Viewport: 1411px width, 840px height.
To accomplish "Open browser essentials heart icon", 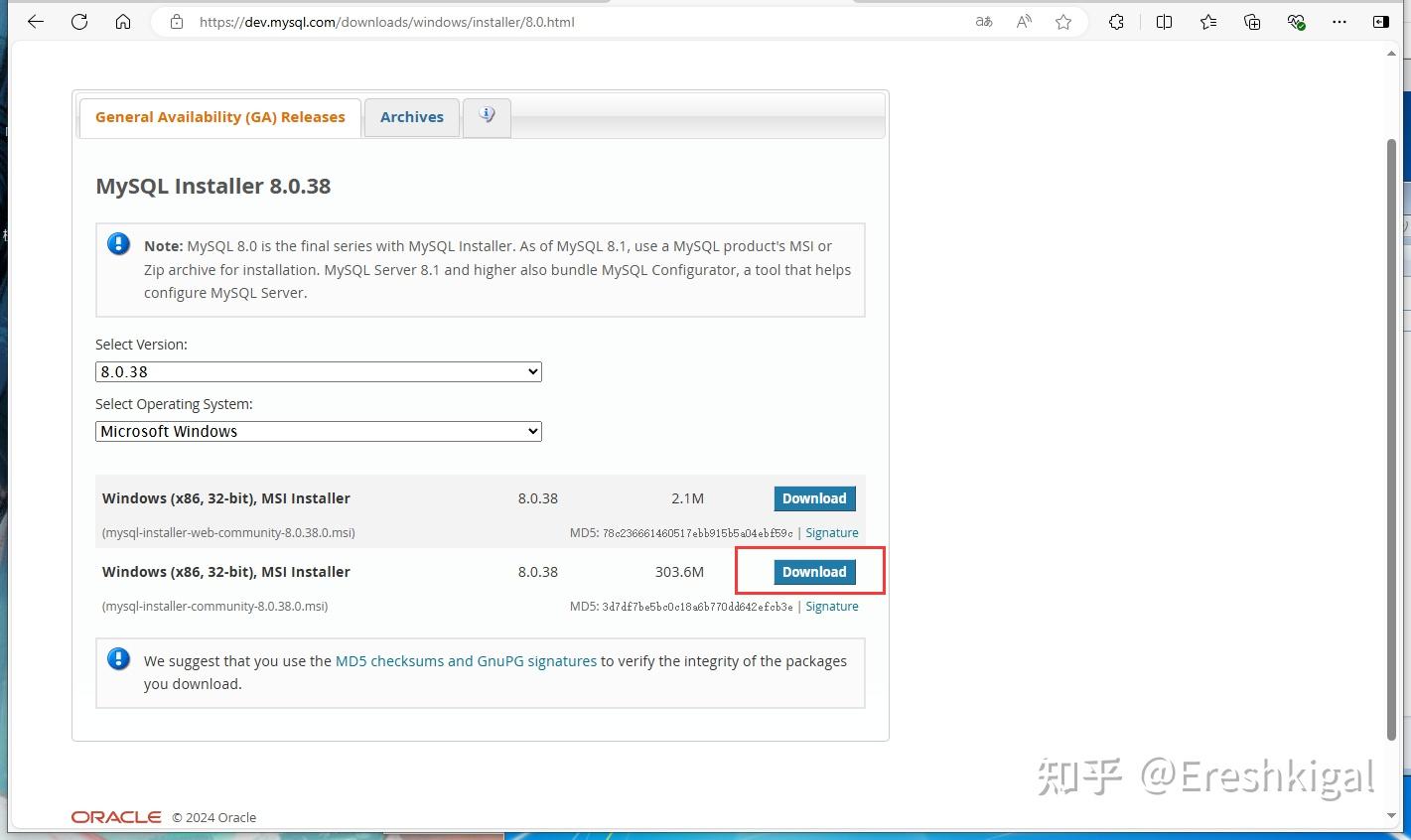I will (1296, 22).
